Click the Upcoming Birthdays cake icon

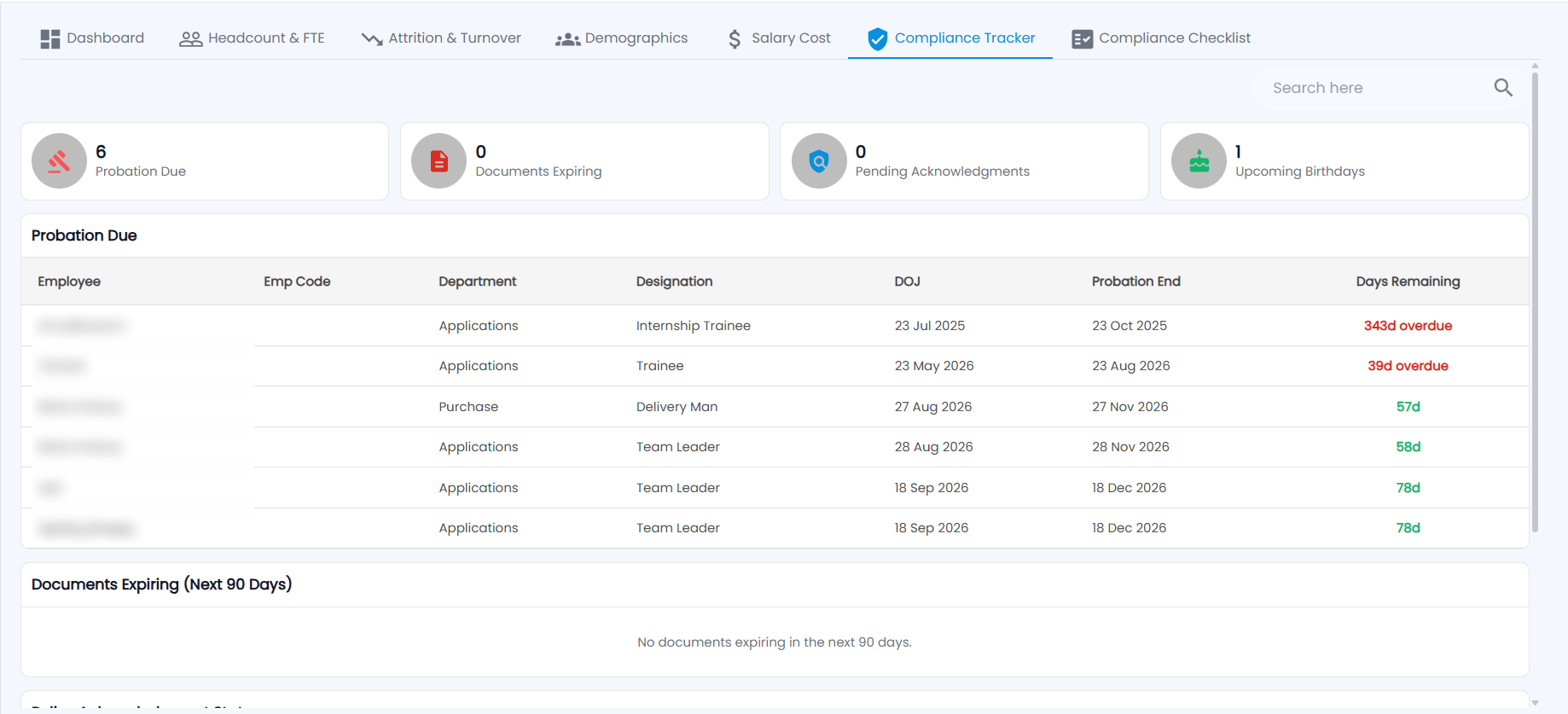point(1199,161)
